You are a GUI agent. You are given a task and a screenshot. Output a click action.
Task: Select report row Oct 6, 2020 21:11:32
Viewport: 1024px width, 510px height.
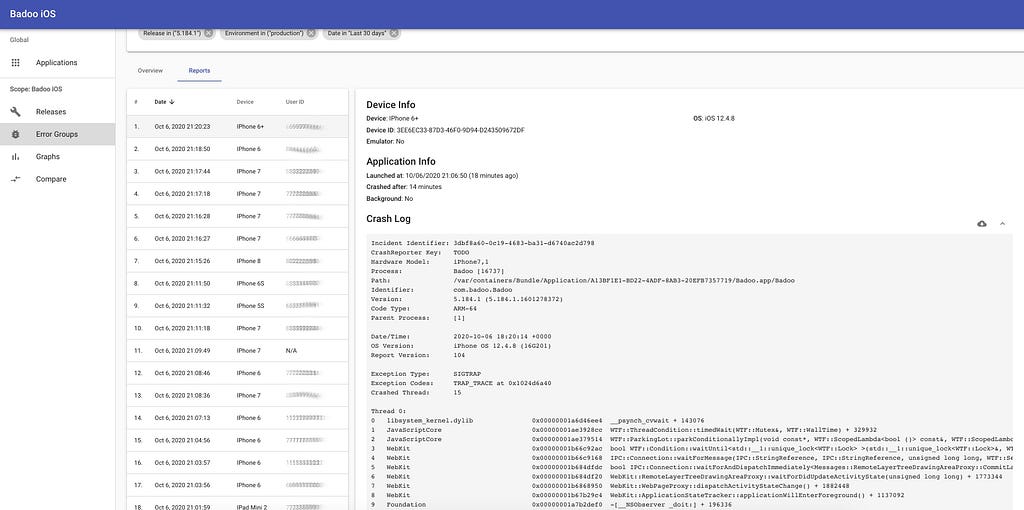(x=237, y=306)
